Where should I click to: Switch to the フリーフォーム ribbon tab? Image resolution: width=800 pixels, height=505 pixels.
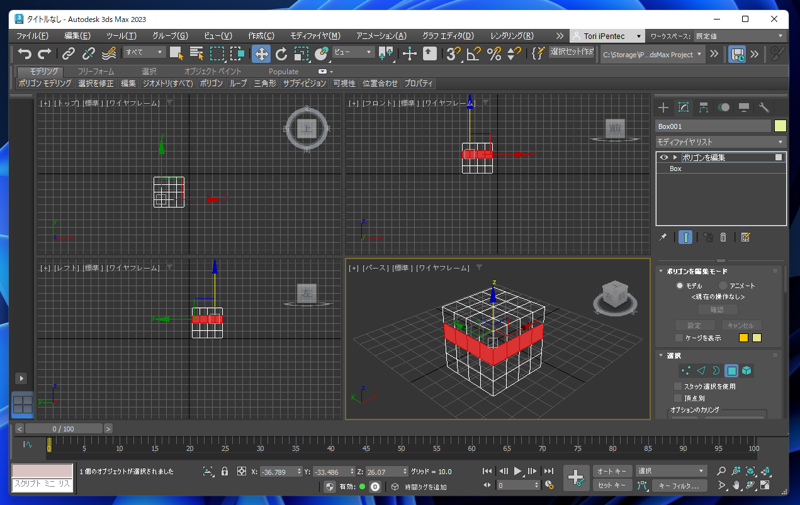coord(96,71)
